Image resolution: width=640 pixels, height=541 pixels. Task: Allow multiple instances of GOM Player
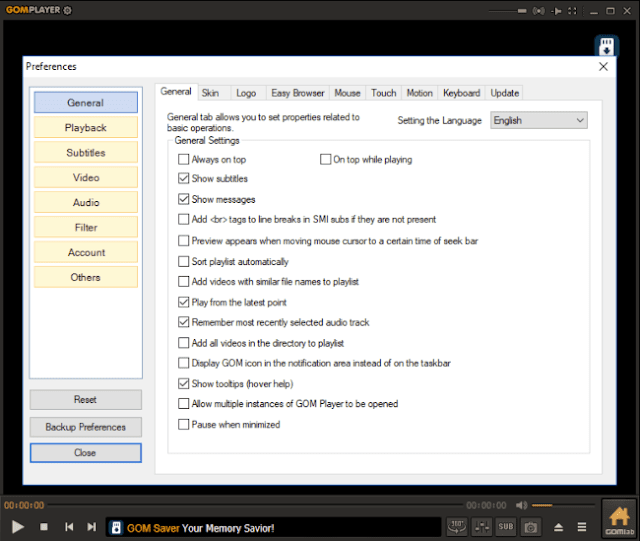[x=184, y=404]
